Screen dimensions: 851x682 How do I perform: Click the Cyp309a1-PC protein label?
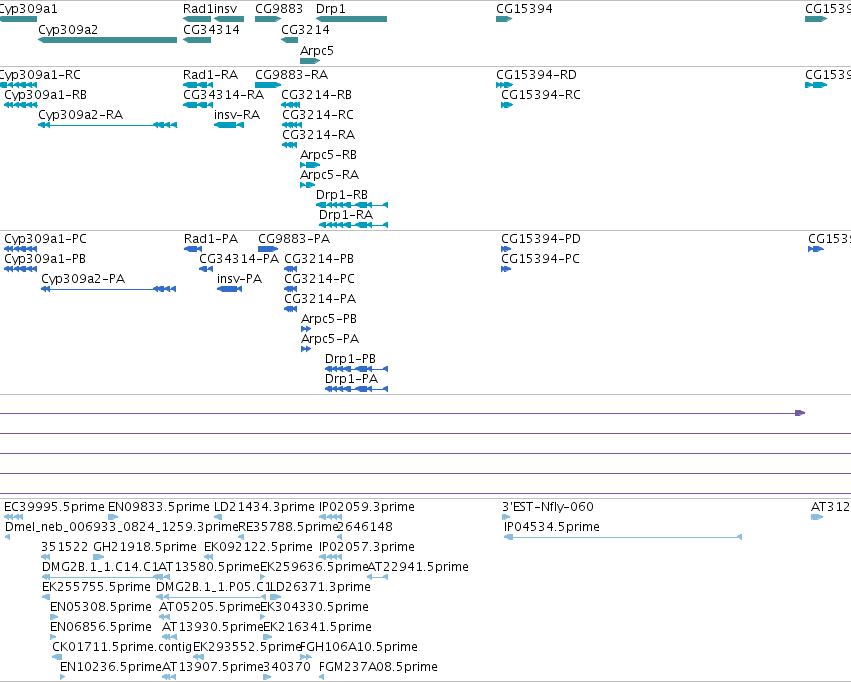click(46, 239)
